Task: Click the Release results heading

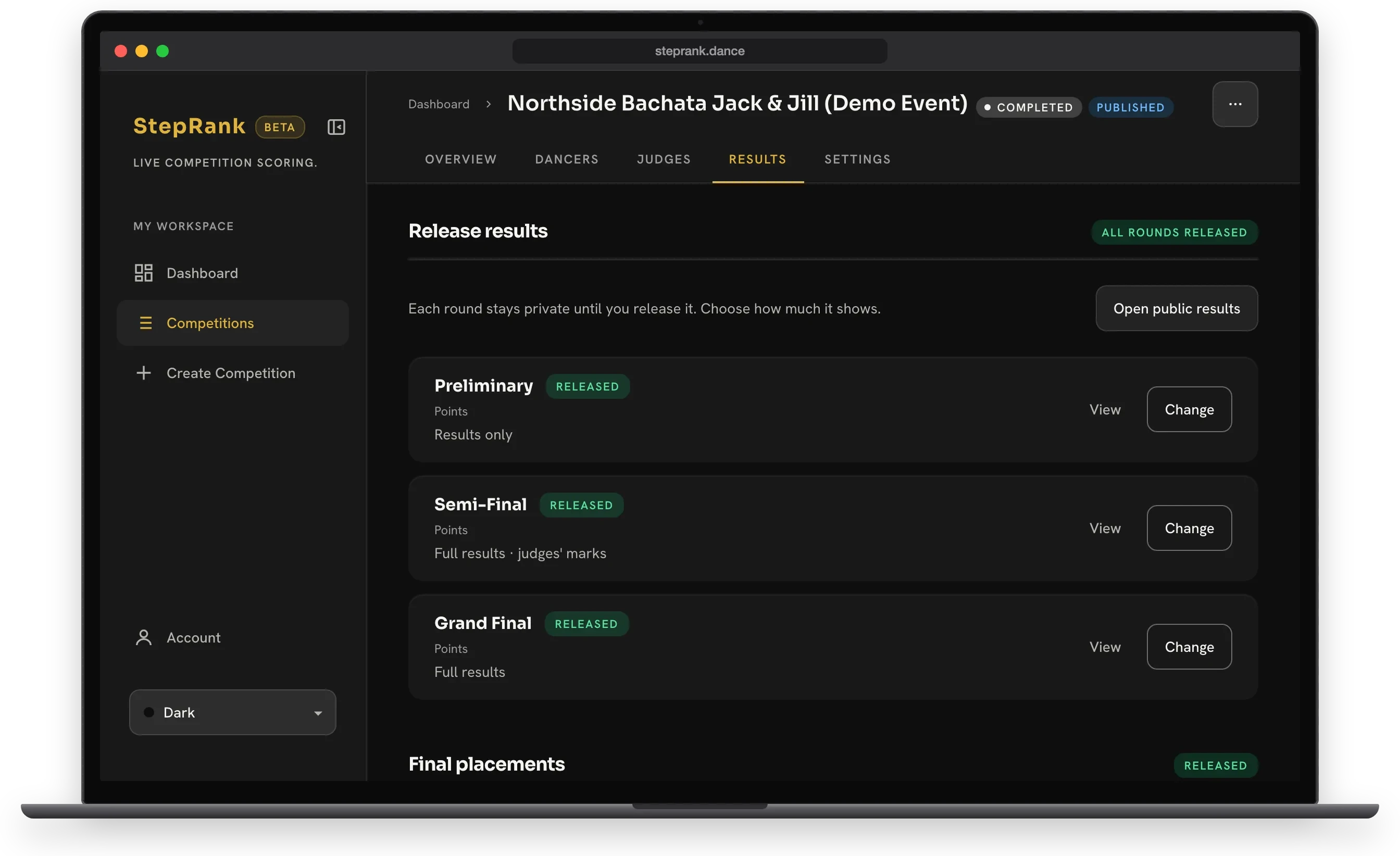Action: click(x=478, y=231)
